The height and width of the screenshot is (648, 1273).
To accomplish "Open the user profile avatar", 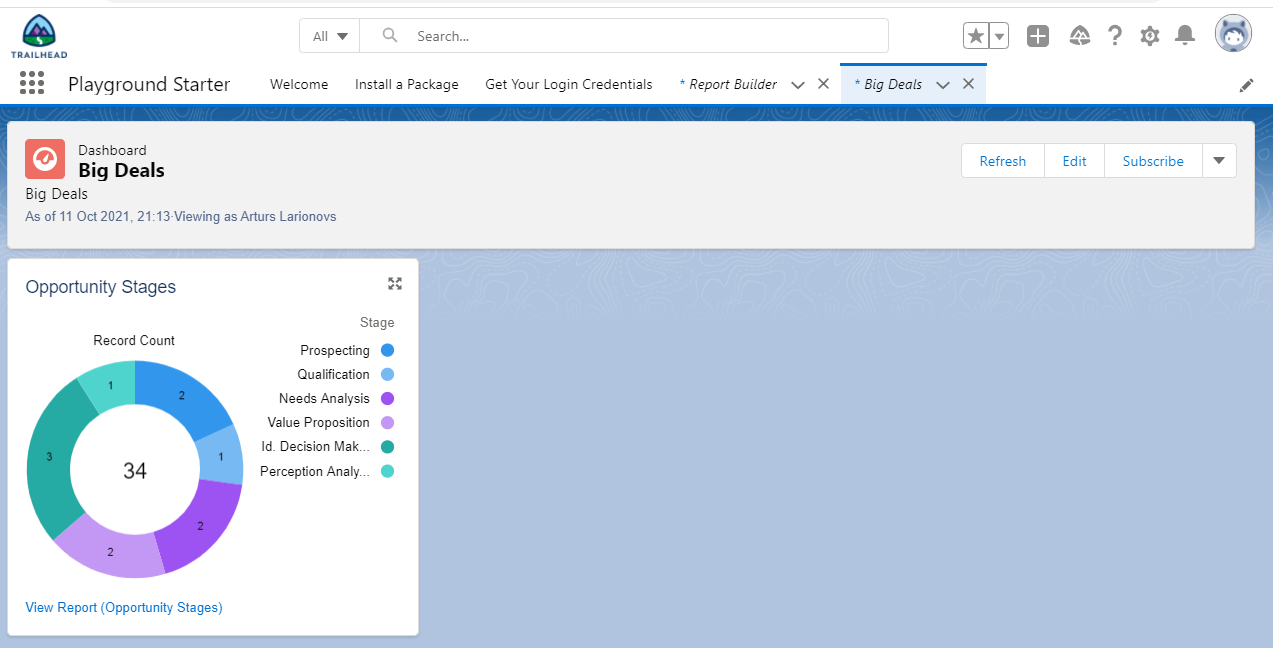I will 1233,34.
